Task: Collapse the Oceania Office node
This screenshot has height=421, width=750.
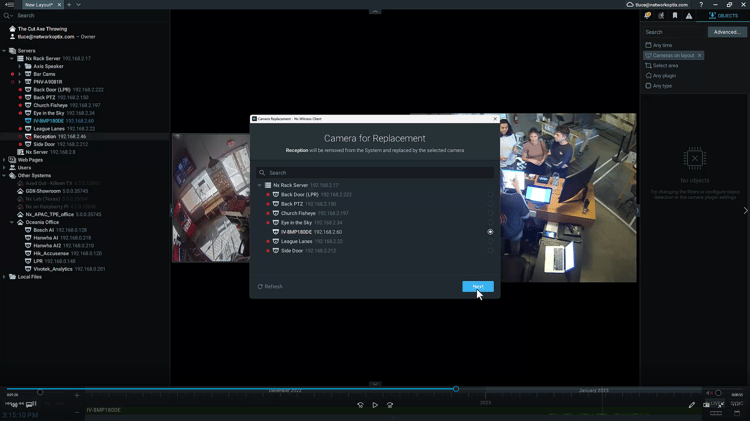Action: click(x=12, y=222)
